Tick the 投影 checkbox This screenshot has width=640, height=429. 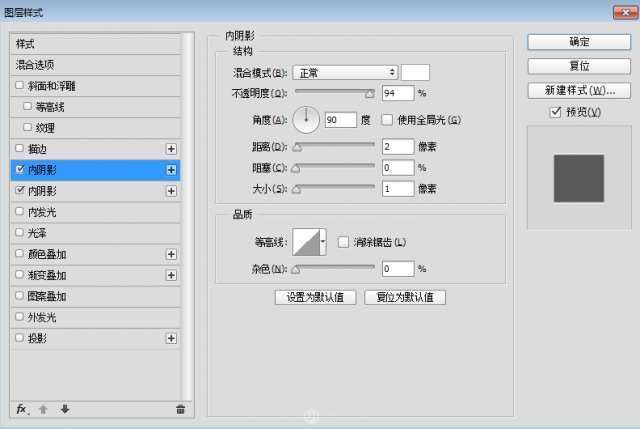point(19,338)
